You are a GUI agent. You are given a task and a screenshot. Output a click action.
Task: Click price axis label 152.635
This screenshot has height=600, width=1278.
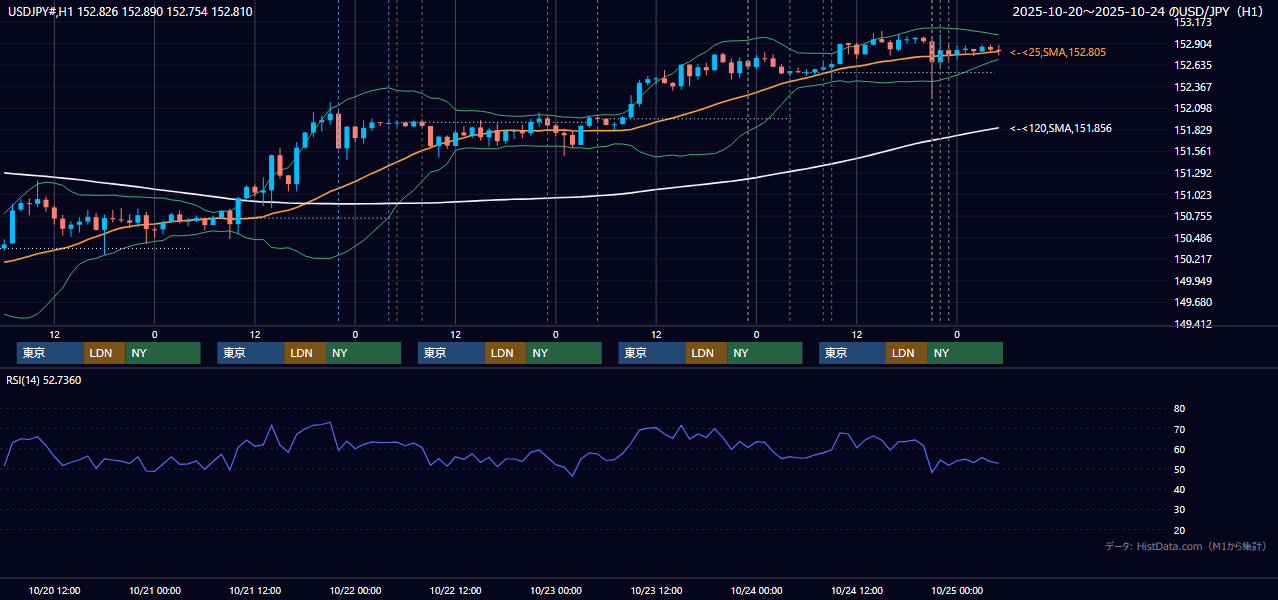click(x=1193, y=65)
